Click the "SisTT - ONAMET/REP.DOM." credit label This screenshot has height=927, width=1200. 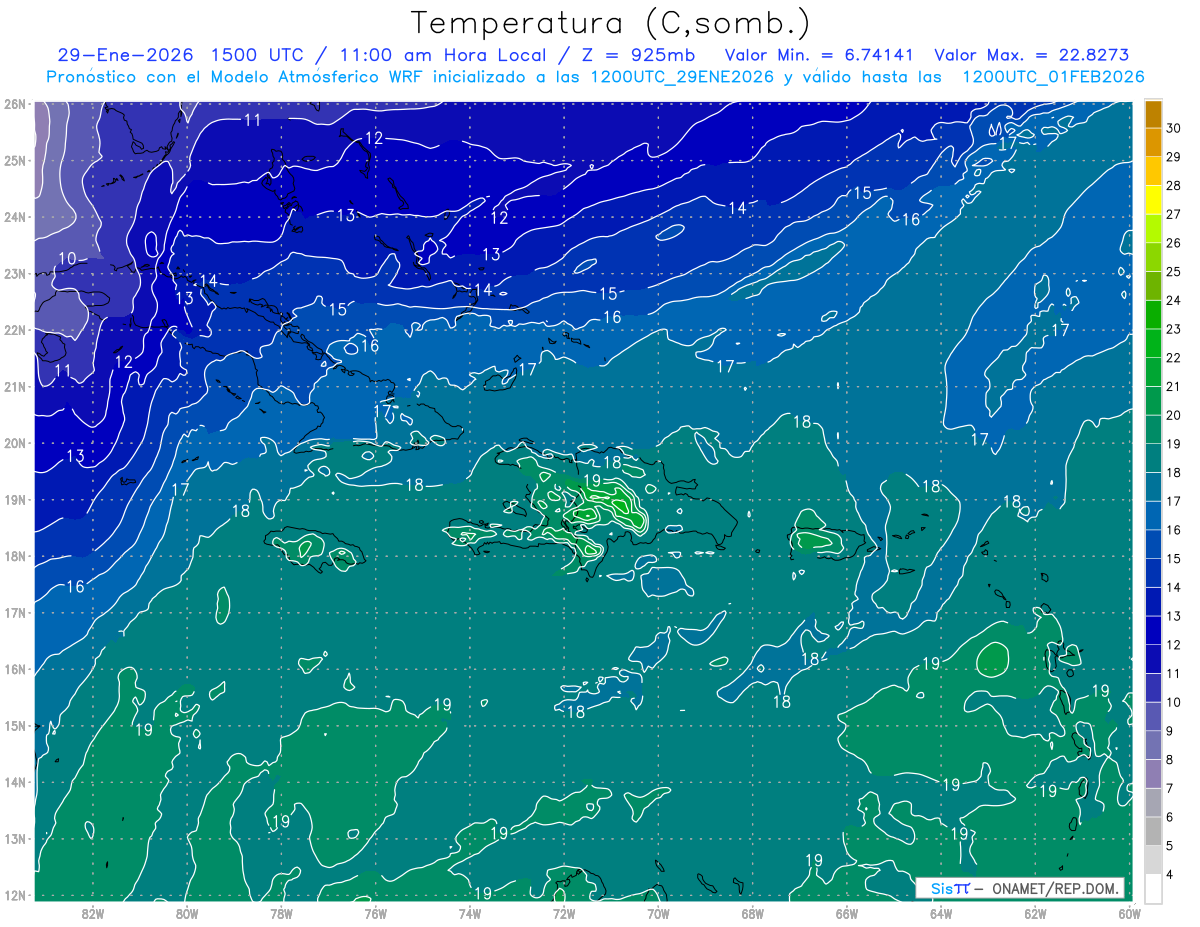click(1020, 888)
